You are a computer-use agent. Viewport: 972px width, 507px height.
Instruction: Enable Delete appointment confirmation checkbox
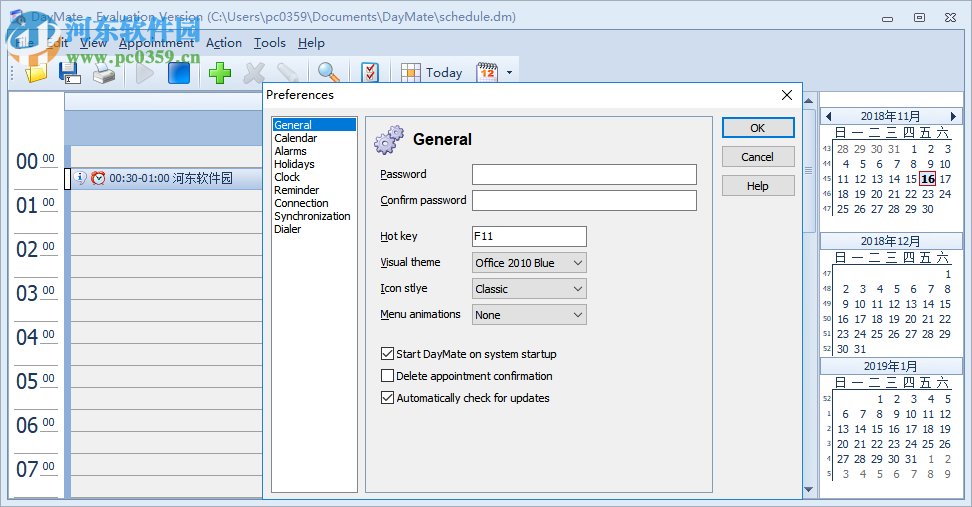click(388, 376)
